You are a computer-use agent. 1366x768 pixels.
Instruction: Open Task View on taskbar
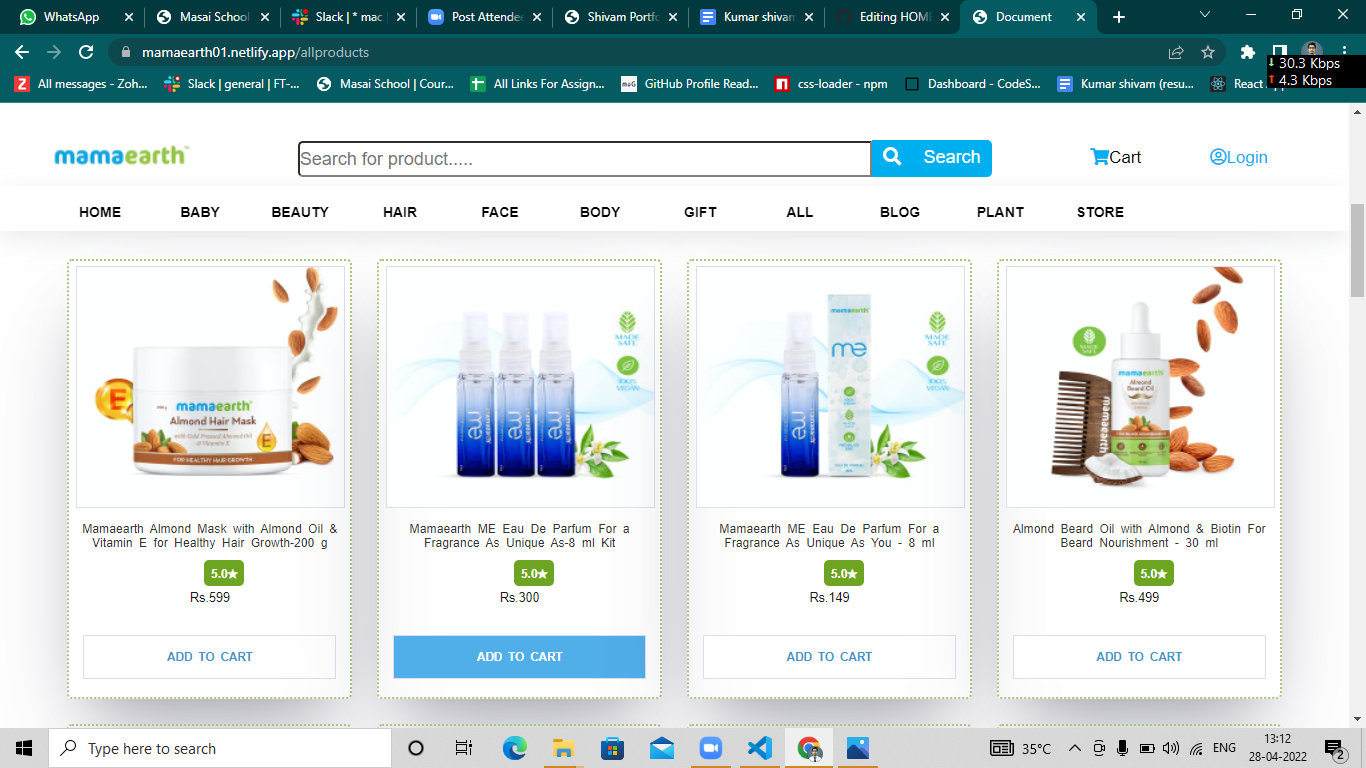(x=464, y=748)
